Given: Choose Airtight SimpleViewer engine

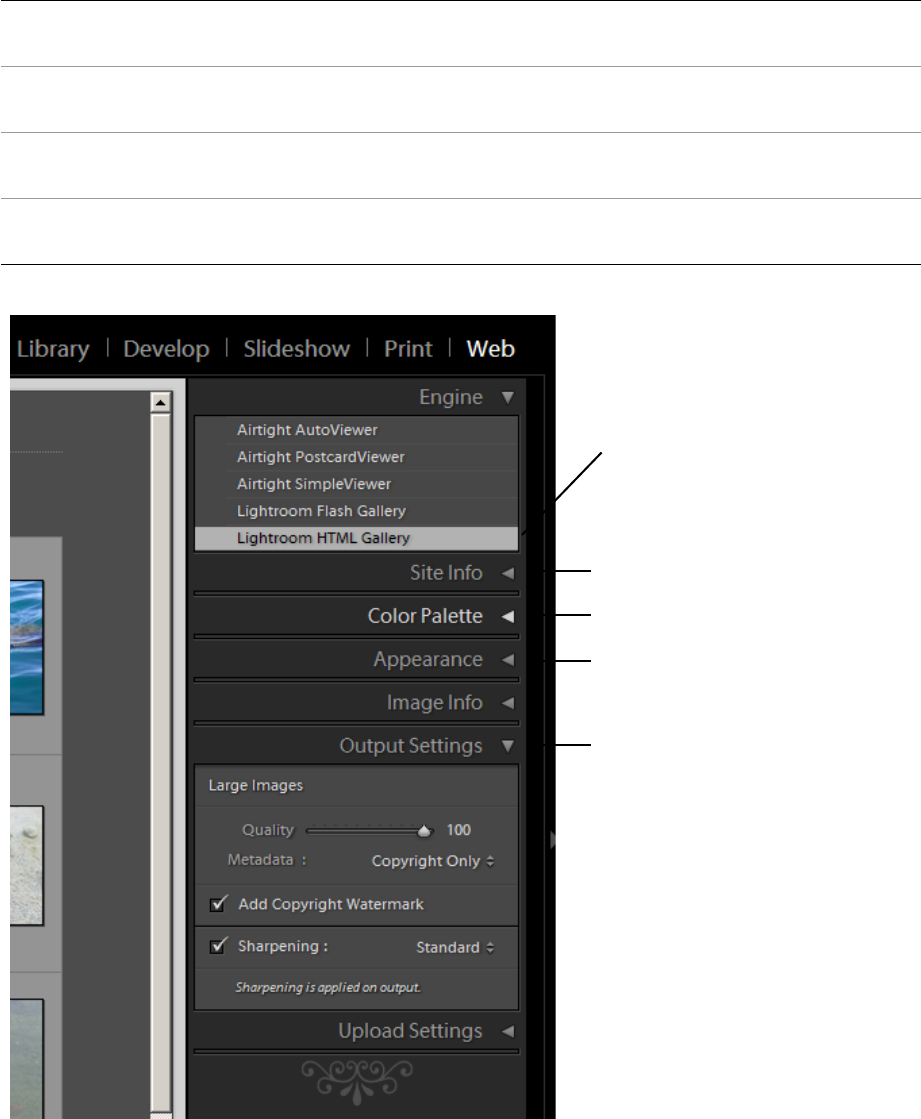Looking at the screenshot, I should (357, 485).
